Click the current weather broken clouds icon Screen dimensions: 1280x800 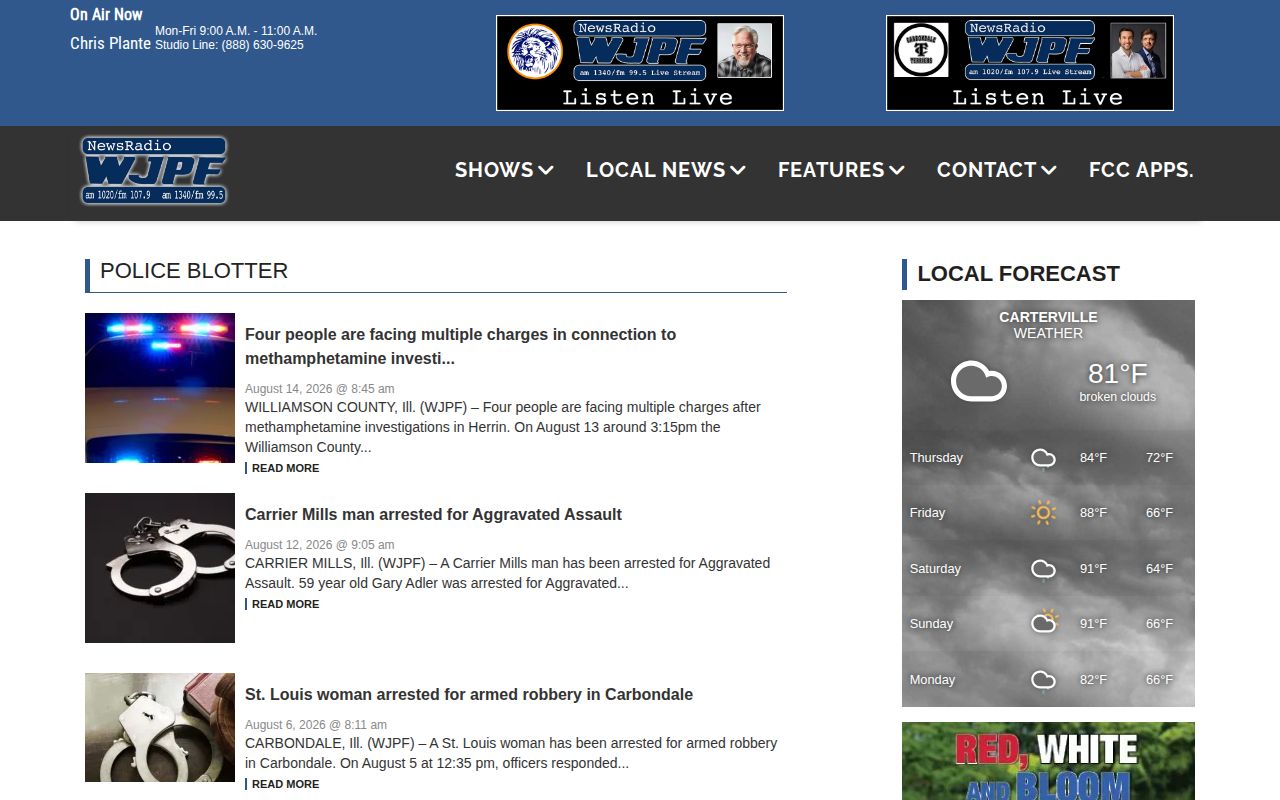pos(978,382)
